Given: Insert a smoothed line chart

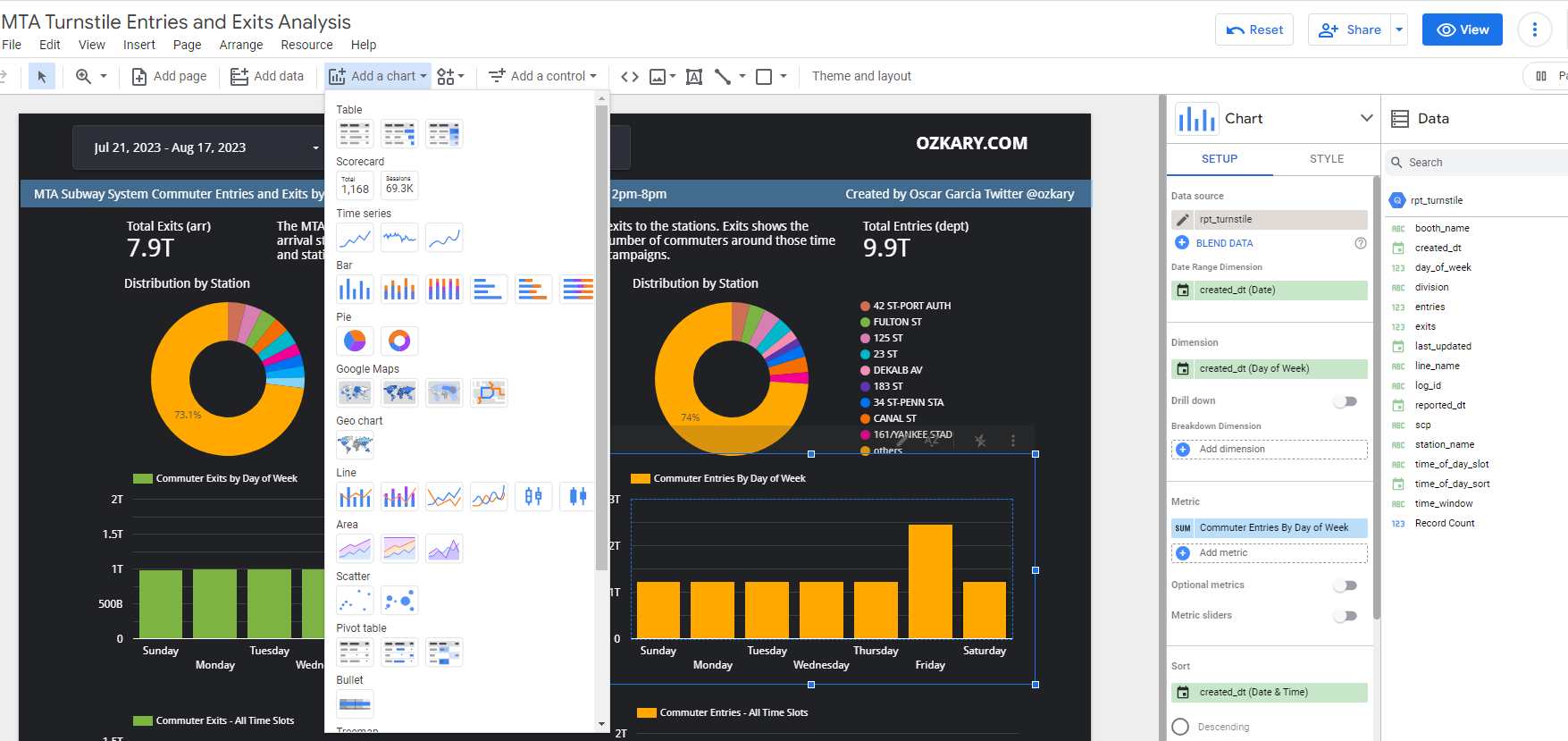Looking at the screenshot, I should pyautogui.click(x=489, y=497).
